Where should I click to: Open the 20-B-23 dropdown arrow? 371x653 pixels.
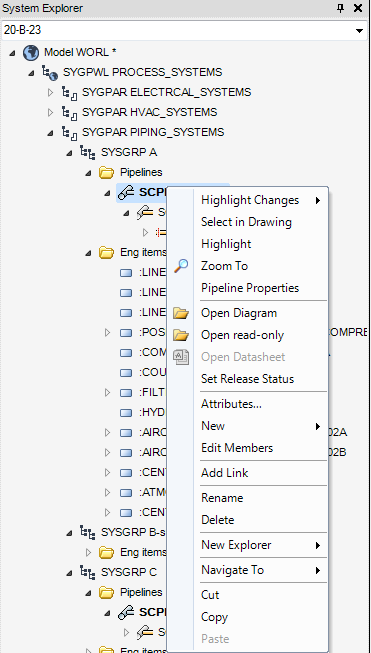(359, 31)
